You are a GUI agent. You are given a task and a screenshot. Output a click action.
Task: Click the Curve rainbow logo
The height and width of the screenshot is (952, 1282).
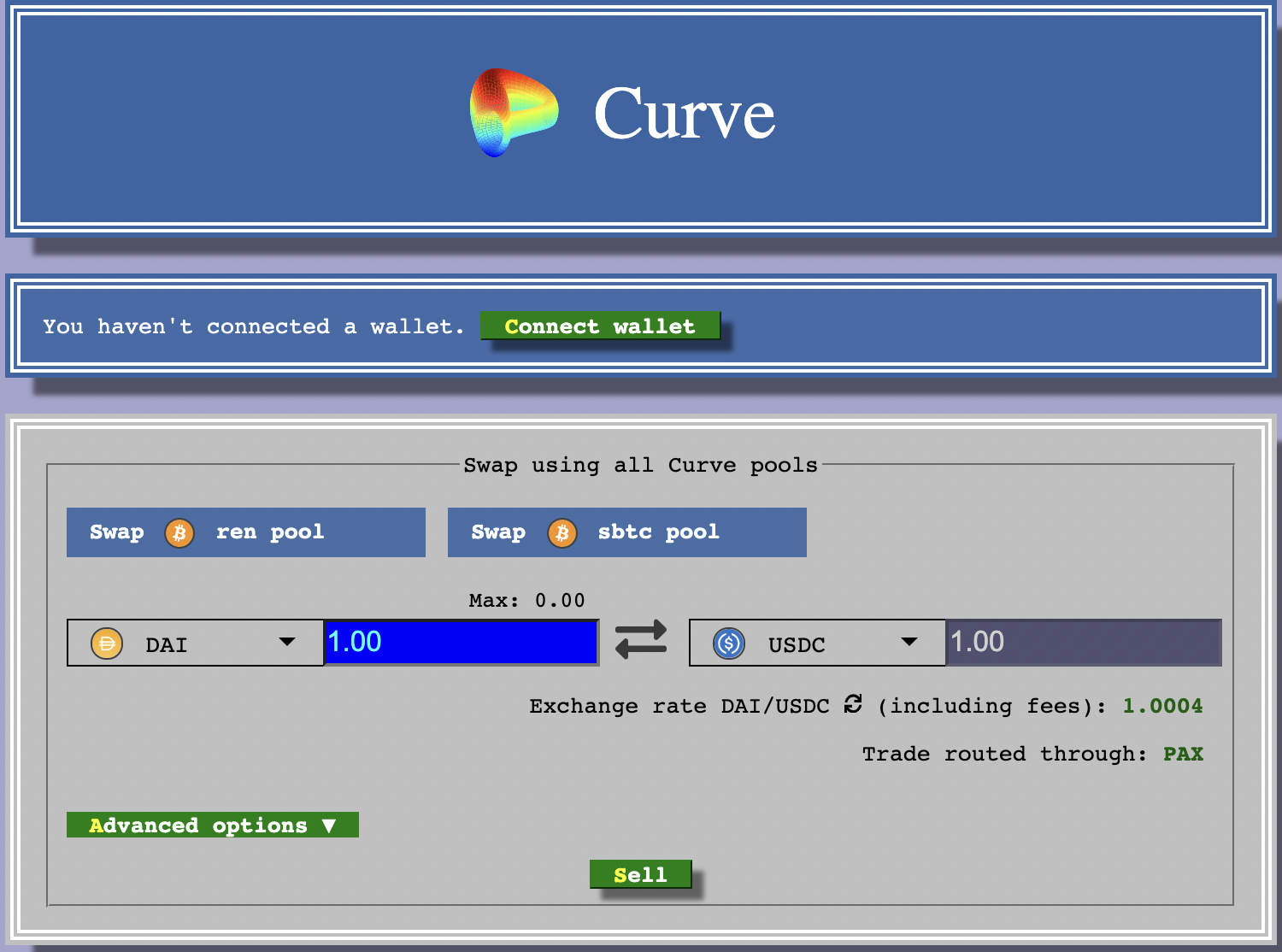(x=514, y=113)
